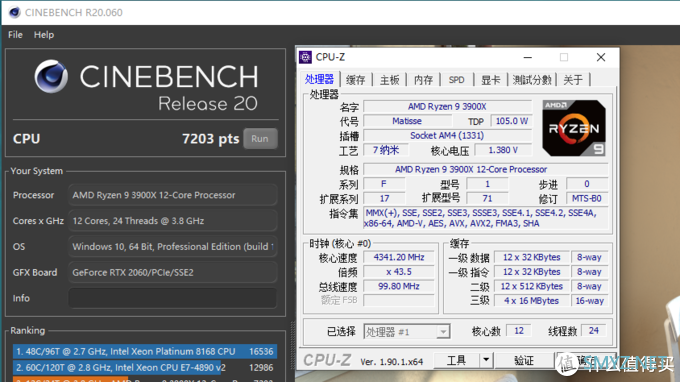Image resolution: width=680 pixels, height=382 pixels.
Task: Click the OS value field in Cinebench
Action: (x=172, y=247)
